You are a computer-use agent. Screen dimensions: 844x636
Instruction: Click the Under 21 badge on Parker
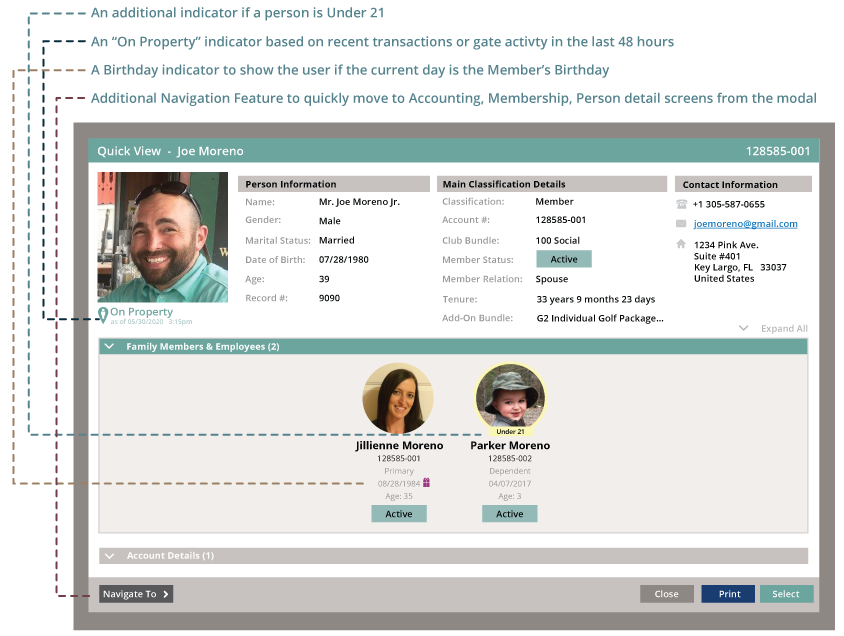pos(510,431)
